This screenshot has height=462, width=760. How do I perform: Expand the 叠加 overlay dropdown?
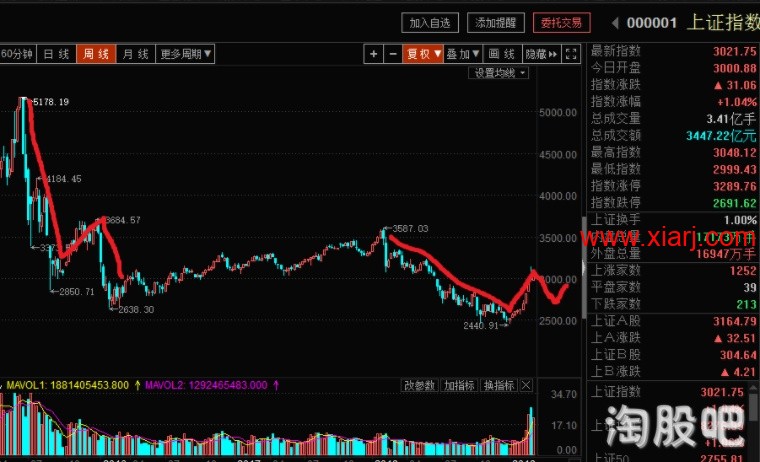463,54
